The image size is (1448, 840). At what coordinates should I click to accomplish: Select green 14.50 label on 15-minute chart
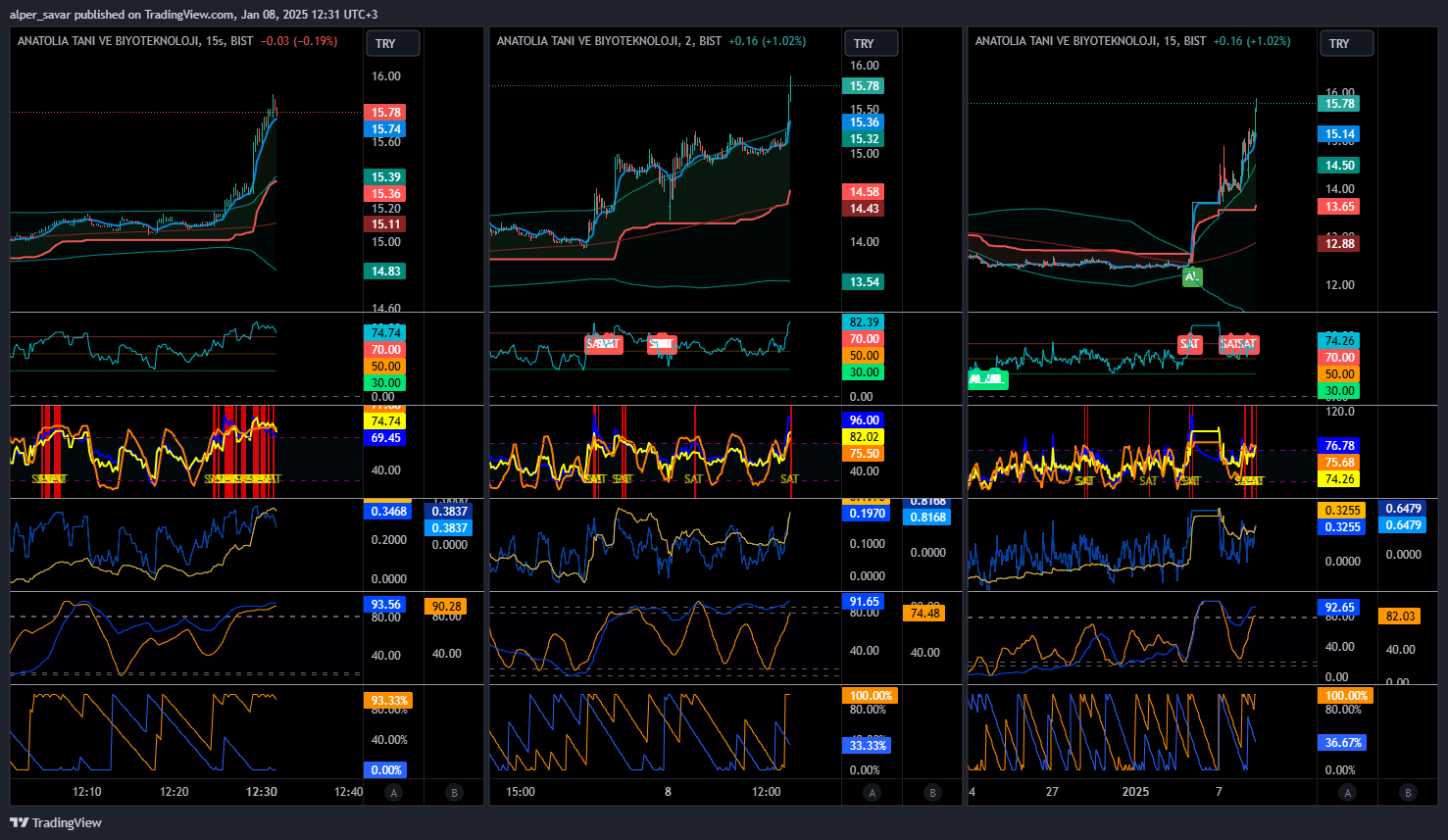click(1340, 166)
